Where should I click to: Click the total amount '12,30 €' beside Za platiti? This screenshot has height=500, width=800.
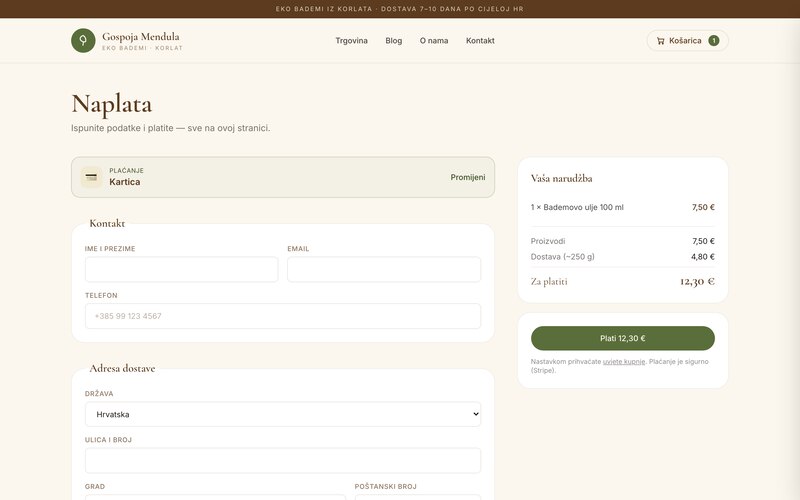coord(697,281)
